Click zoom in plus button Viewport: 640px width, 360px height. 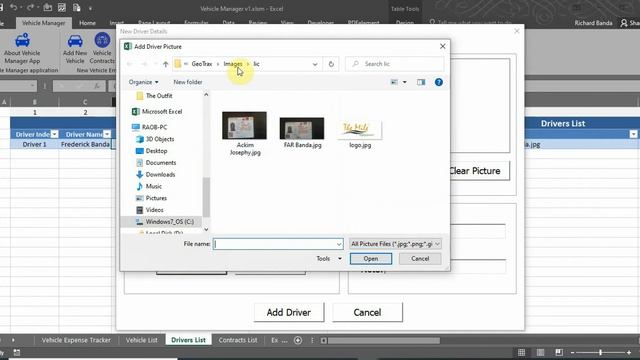click(629, 352)
